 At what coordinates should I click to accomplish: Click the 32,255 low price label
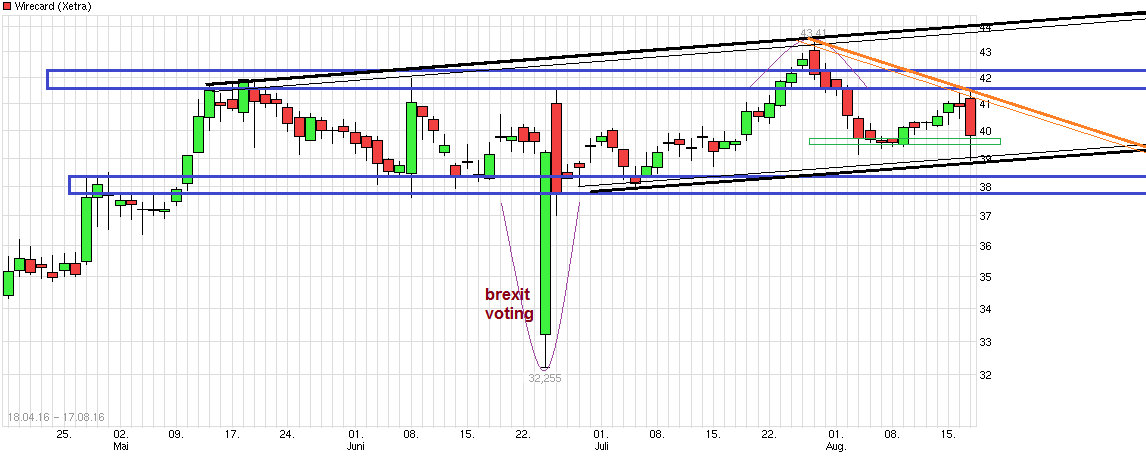point(544,378)
